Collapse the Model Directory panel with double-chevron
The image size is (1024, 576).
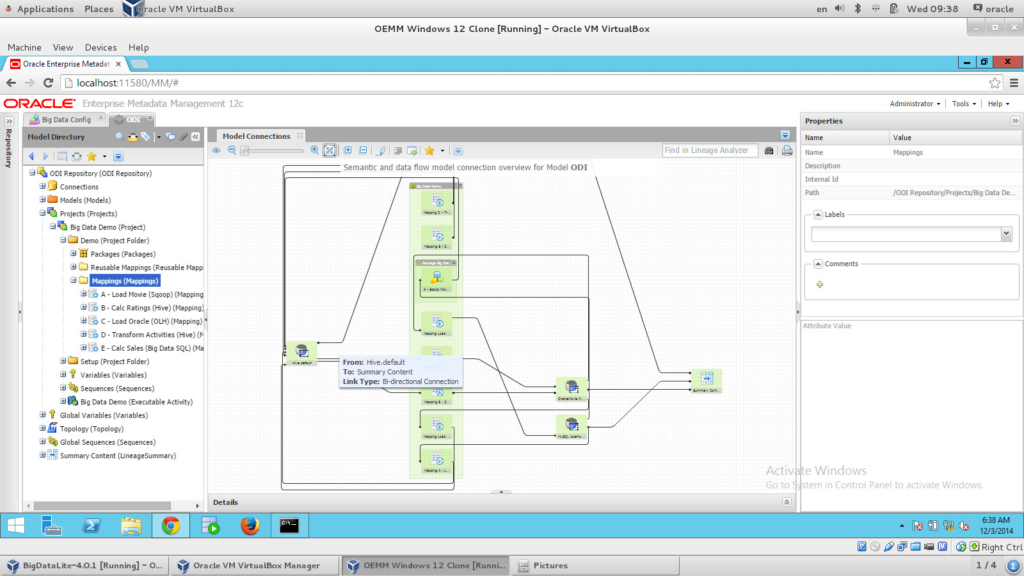point(195,137)
